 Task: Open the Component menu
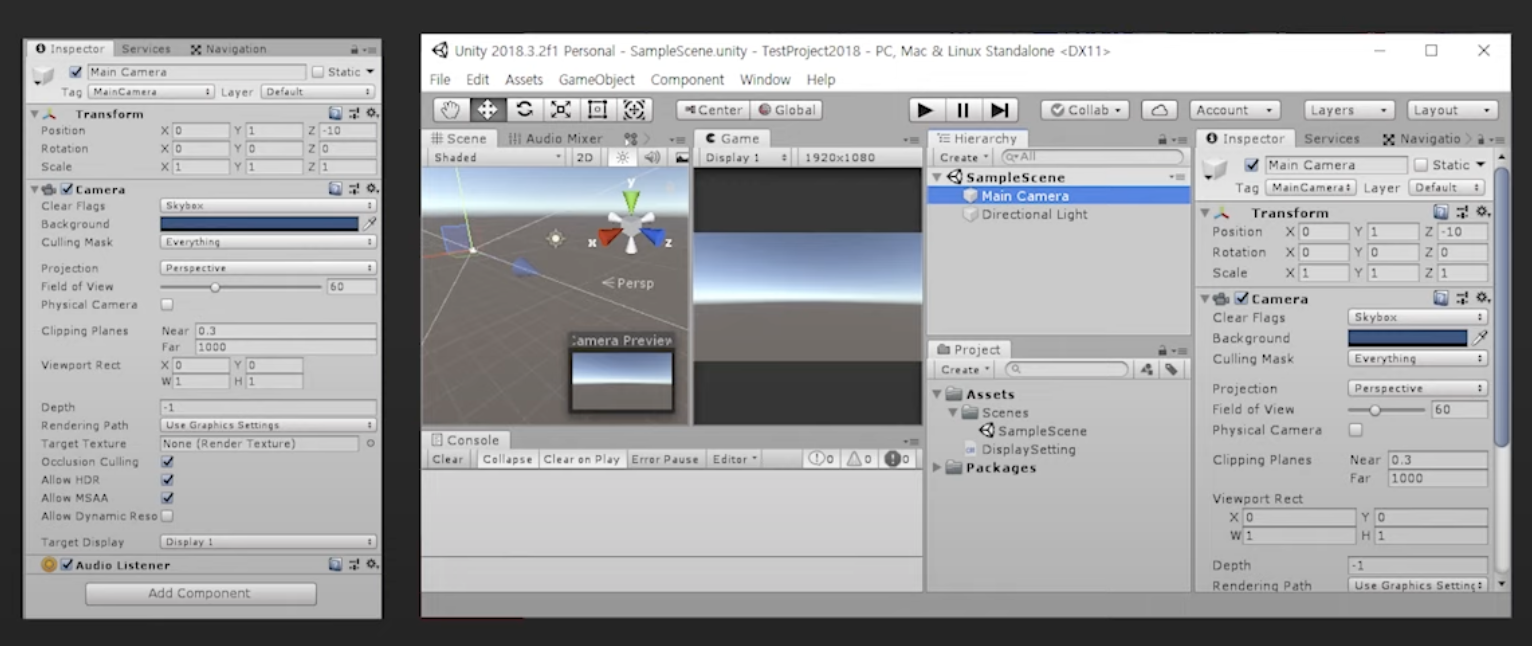(687, 79)
